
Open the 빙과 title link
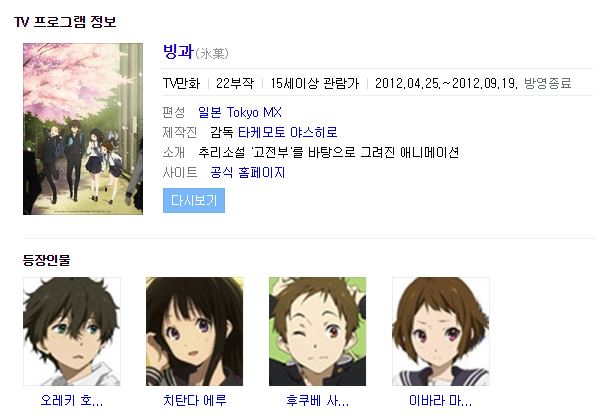coord(178,52)
